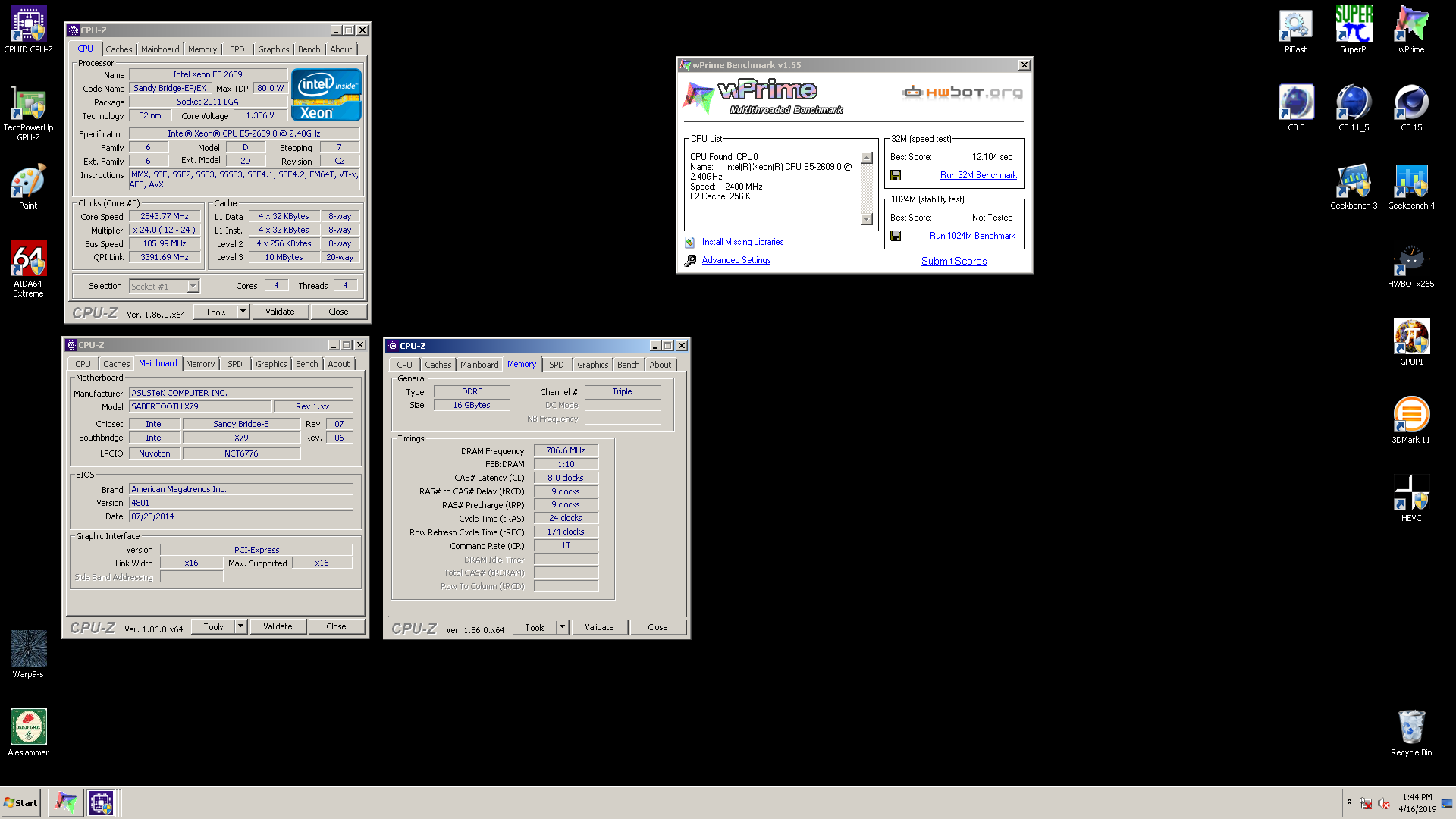This screenshot has height=819, width=1456.
Task: Click the wrench icon beside Advanced Settings
Action: pos(690,260)
